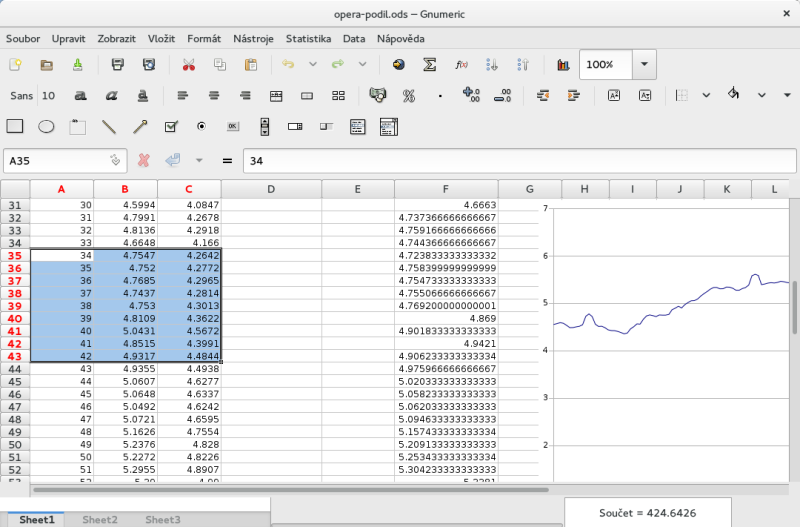Click the Cut scissors icon
The height and width of the screenshot is (527, 800).
click(x=188, y=65)
